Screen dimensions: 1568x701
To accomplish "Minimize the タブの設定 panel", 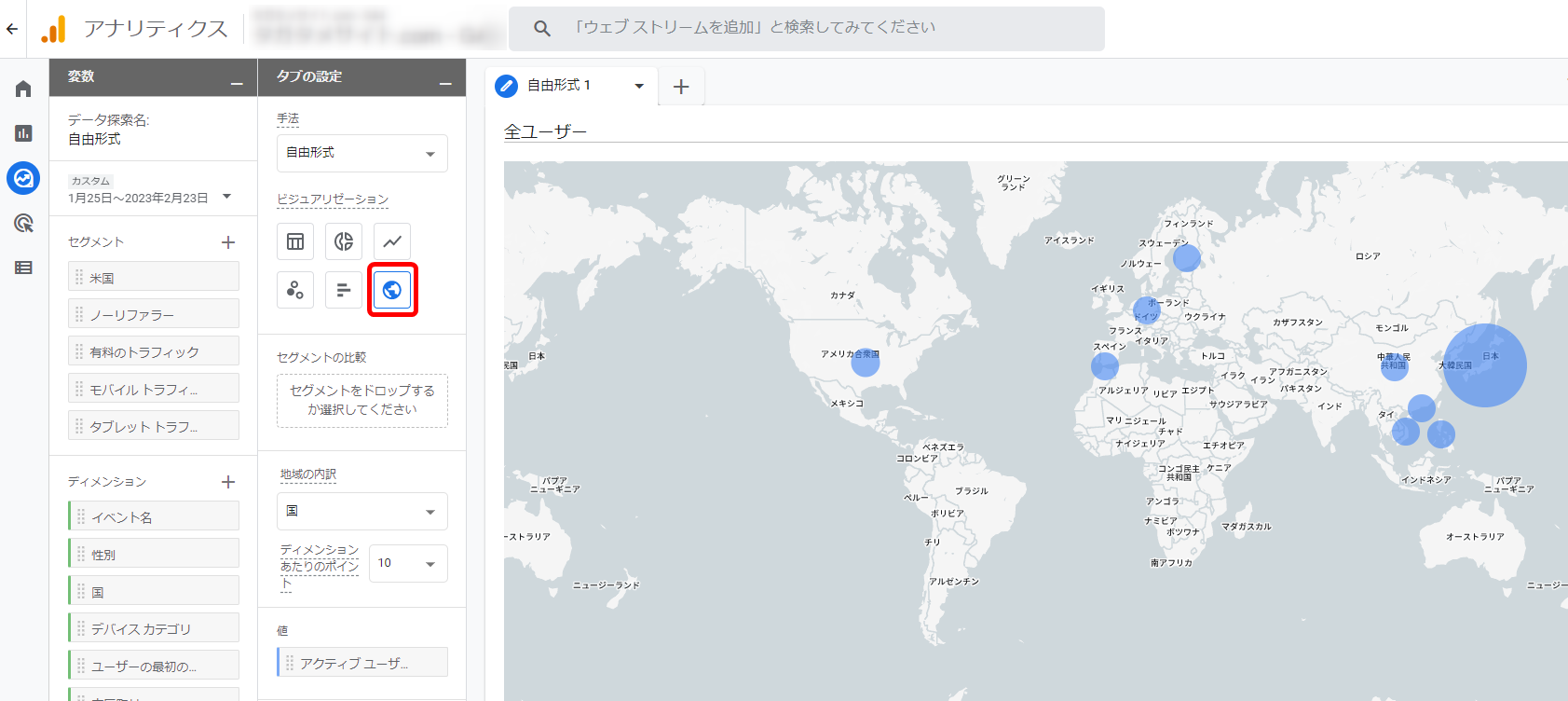I will click(445, 84).
